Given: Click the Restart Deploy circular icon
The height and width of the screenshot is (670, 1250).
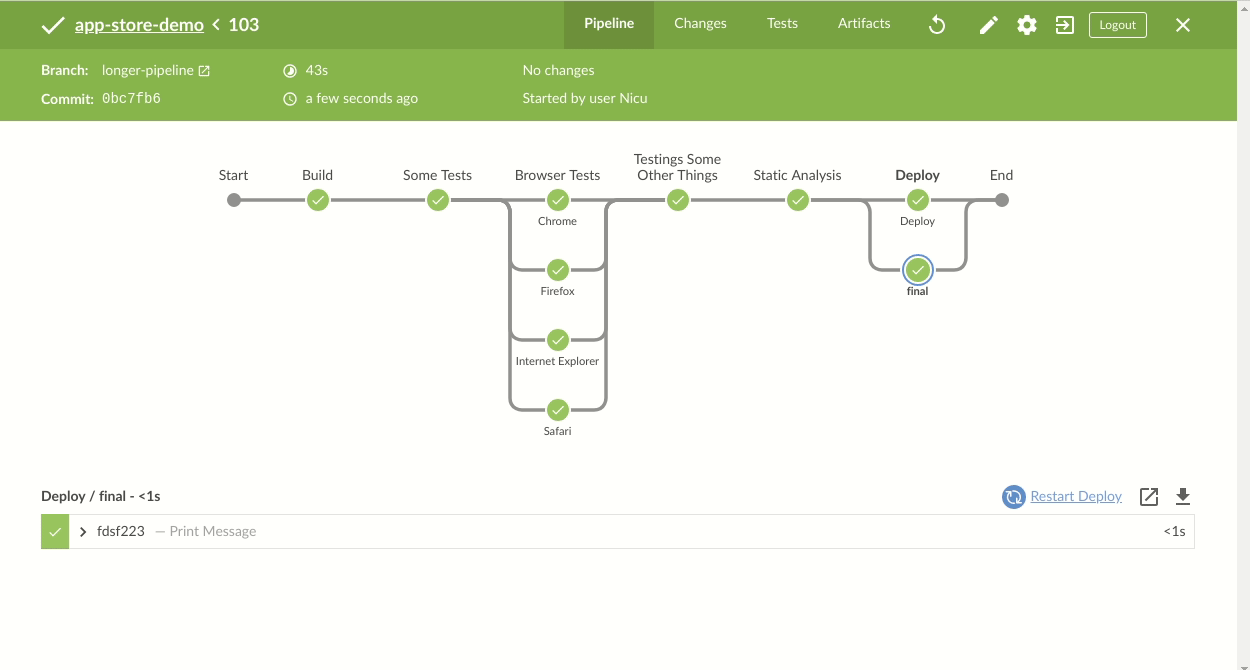Looking at the screenshot, I should pyautogui.click(x=1012, y=496).
